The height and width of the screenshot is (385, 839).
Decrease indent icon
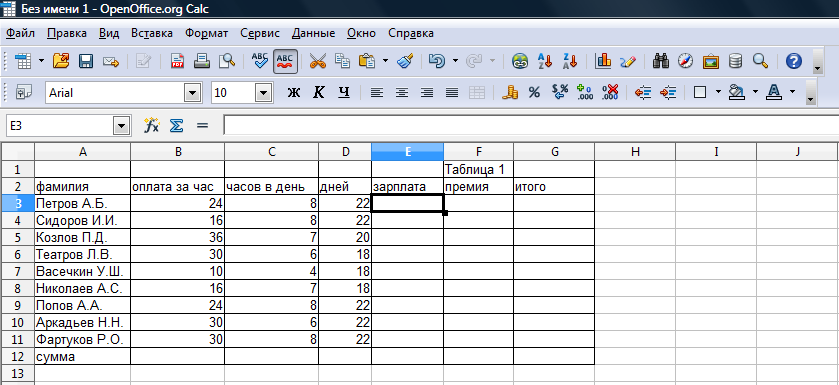(643, 93)
